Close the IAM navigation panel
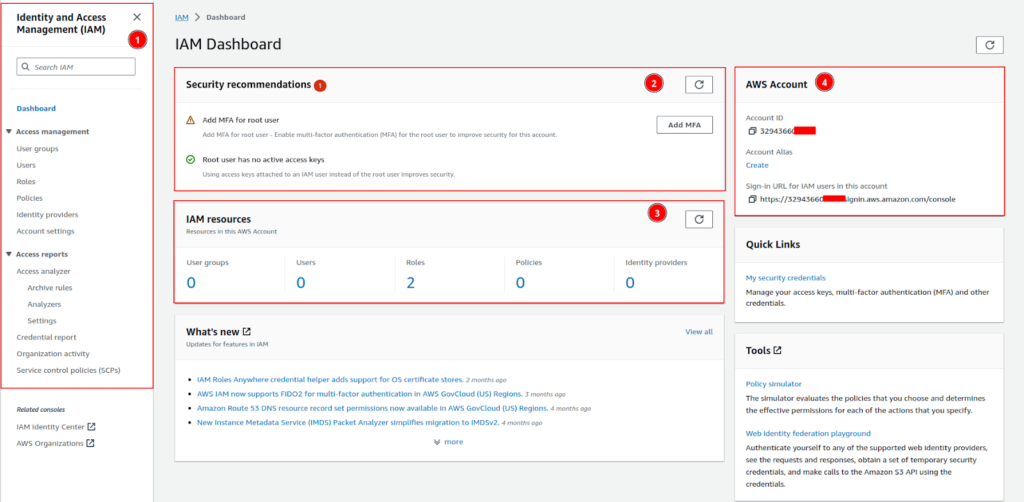The height and width of the screenshot is (502, 1024). [136, 18]
